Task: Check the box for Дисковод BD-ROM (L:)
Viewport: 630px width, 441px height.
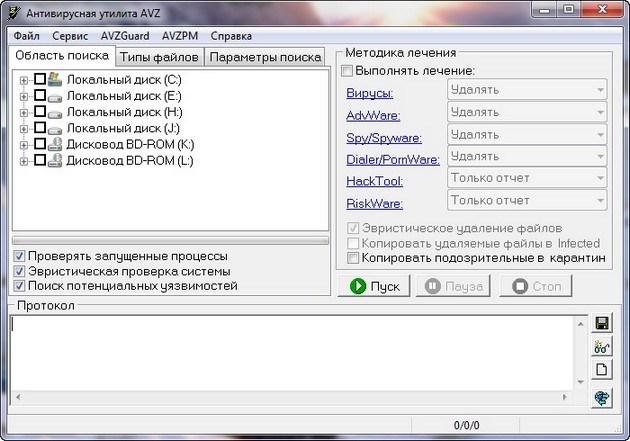Action: pos(40,160)
